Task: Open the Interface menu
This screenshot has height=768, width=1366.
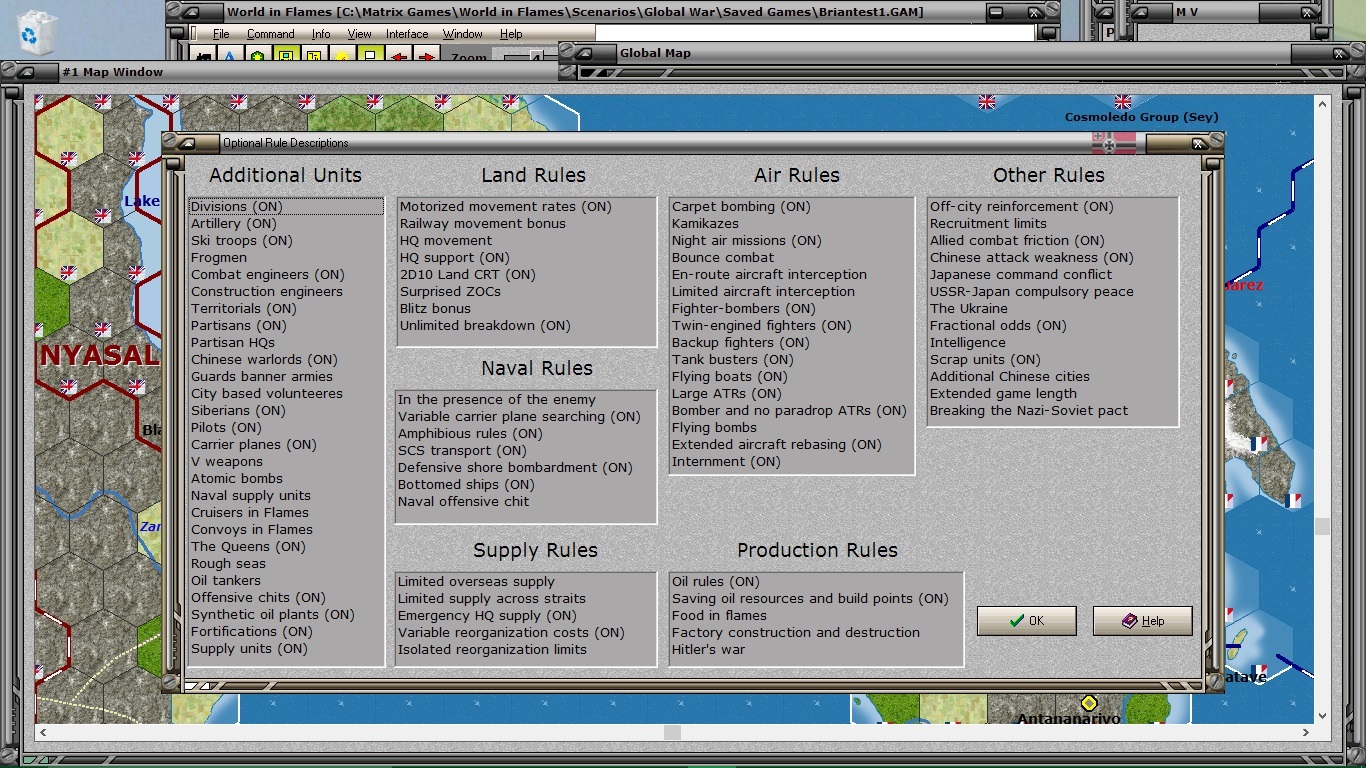Action: [x=407, y=34]
